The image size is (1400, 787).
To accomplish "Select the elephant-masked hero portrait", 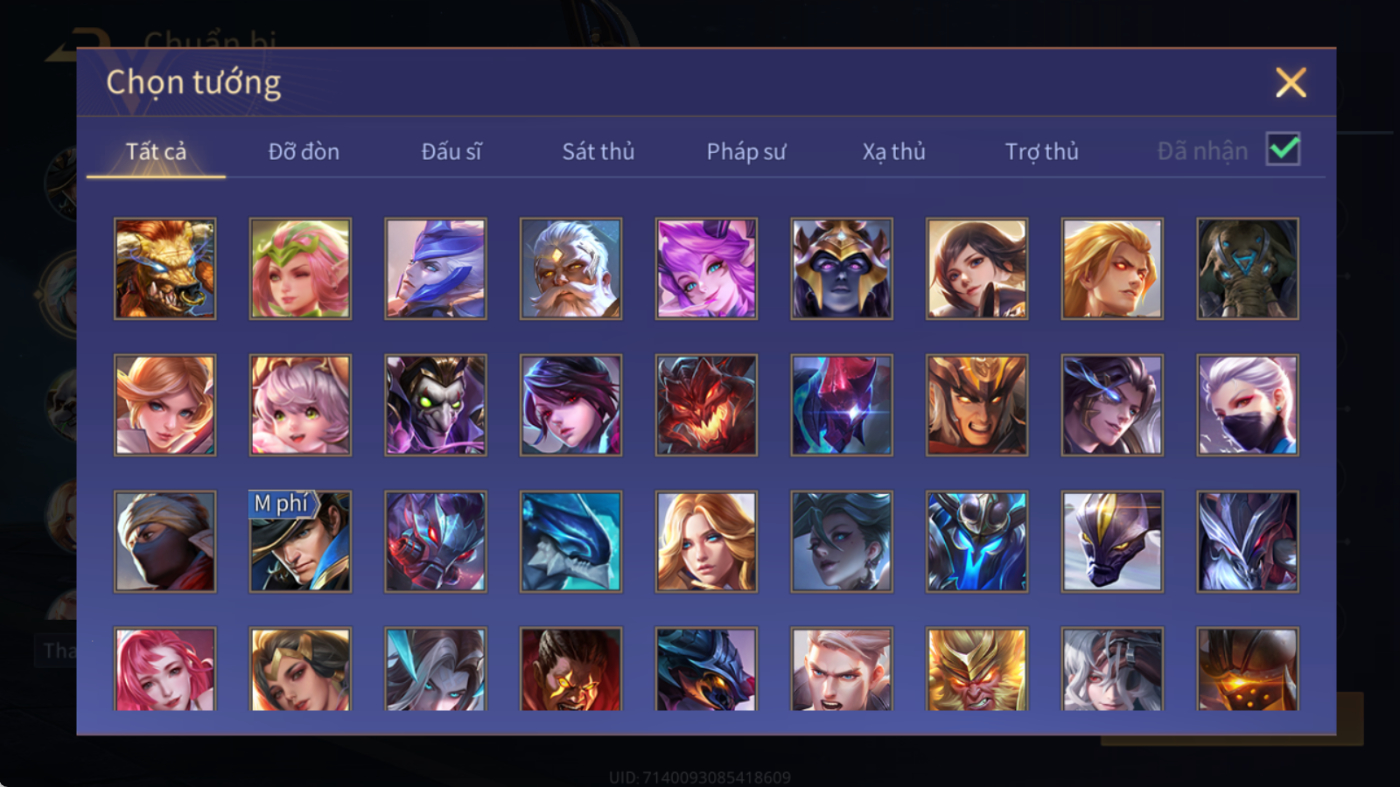I will [x=1248, y=269].
